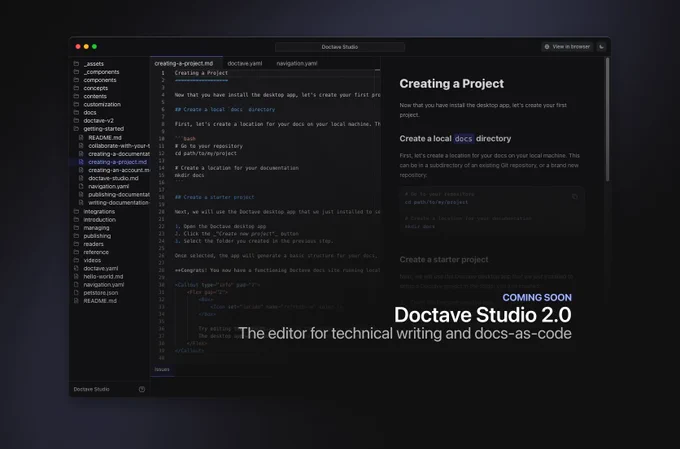Open root navigation.yaml file

click(104, 285)
